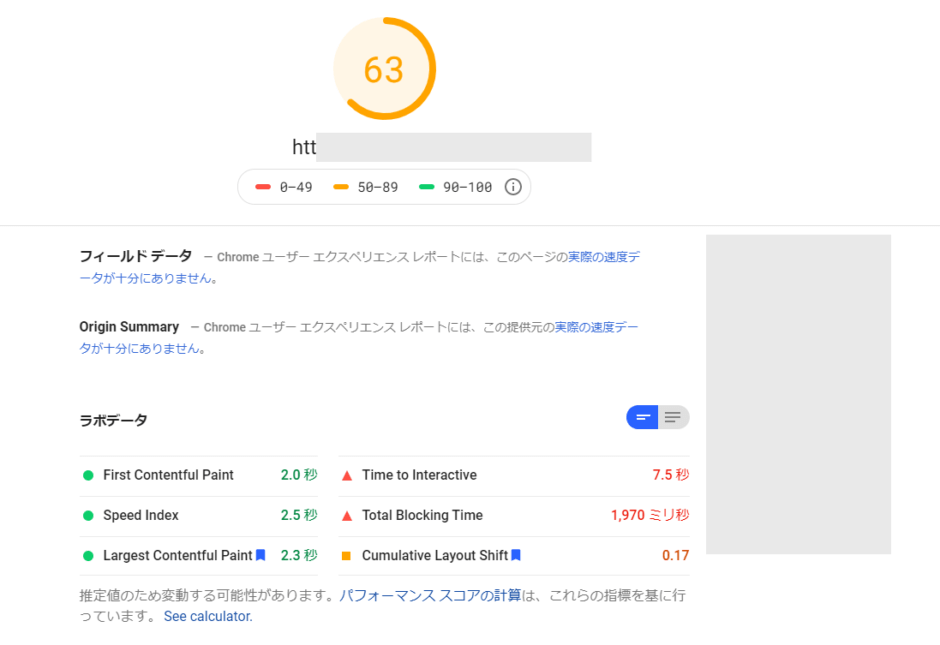Click the info icon beside the score legend
940x645 pixels.
point(513,187)
